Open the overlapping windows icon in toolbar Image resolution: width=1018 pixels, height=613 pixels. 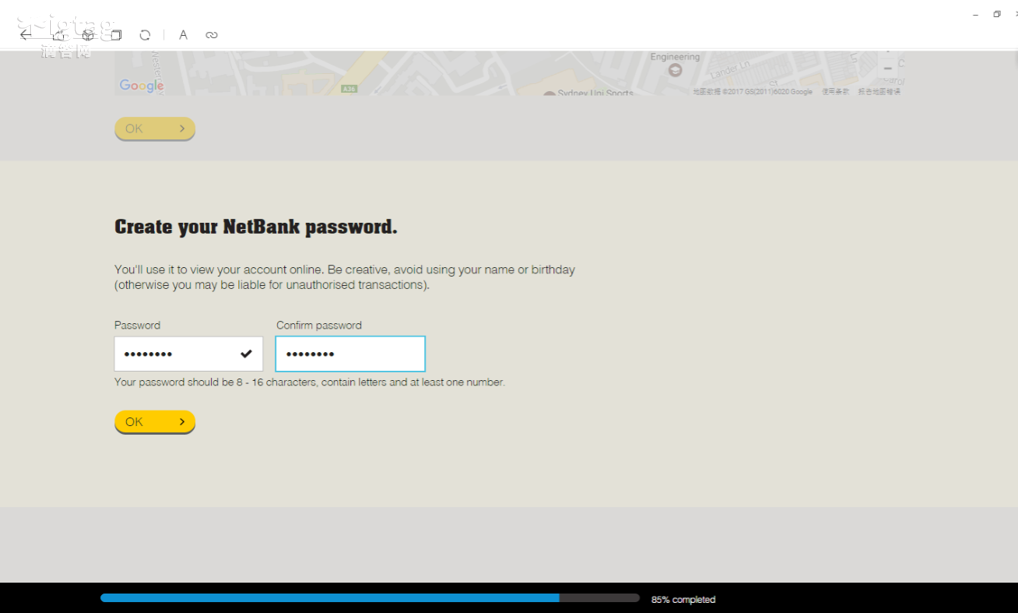[116, 35]
